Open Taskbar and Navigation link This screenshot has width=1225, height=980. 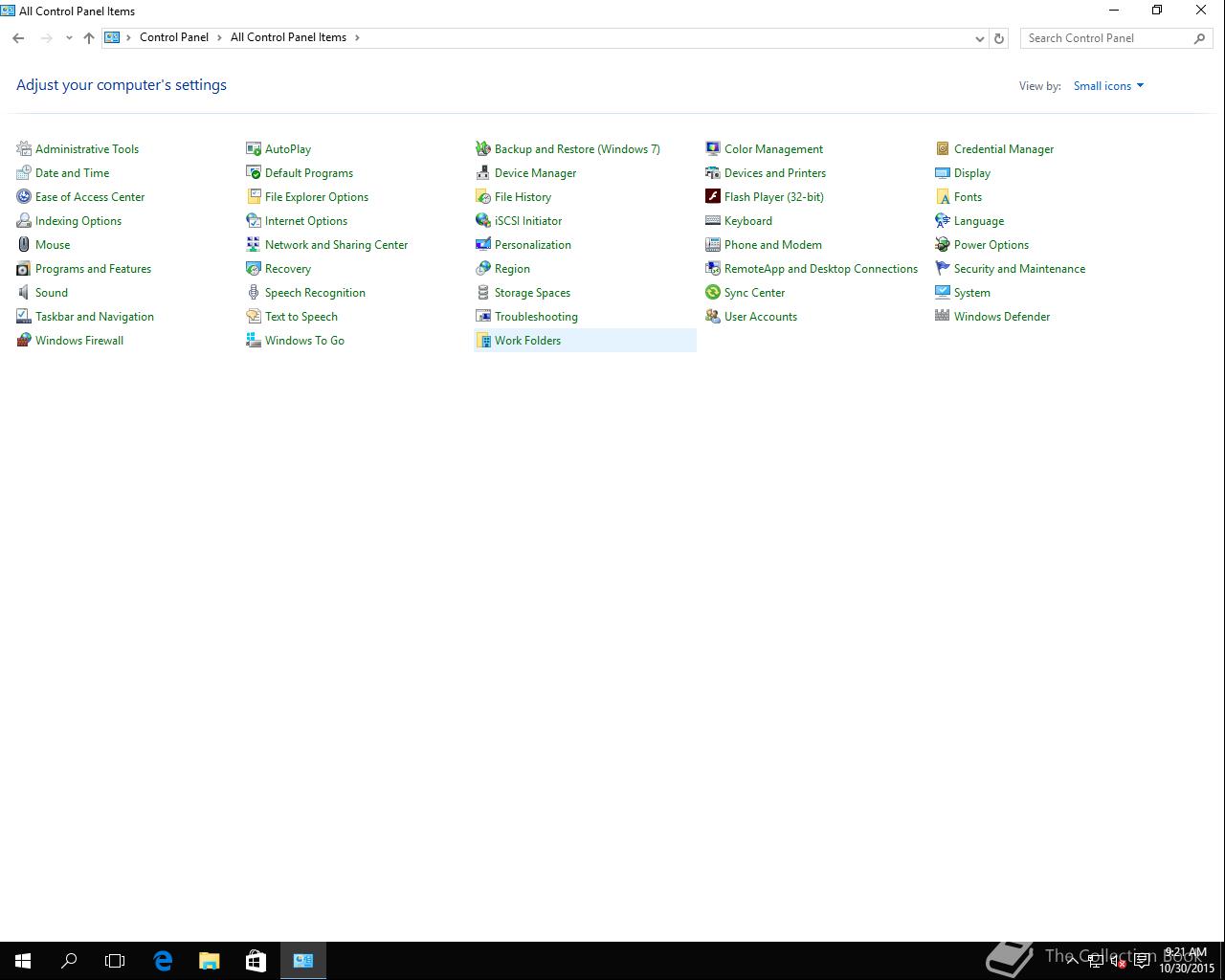[95, 316]
